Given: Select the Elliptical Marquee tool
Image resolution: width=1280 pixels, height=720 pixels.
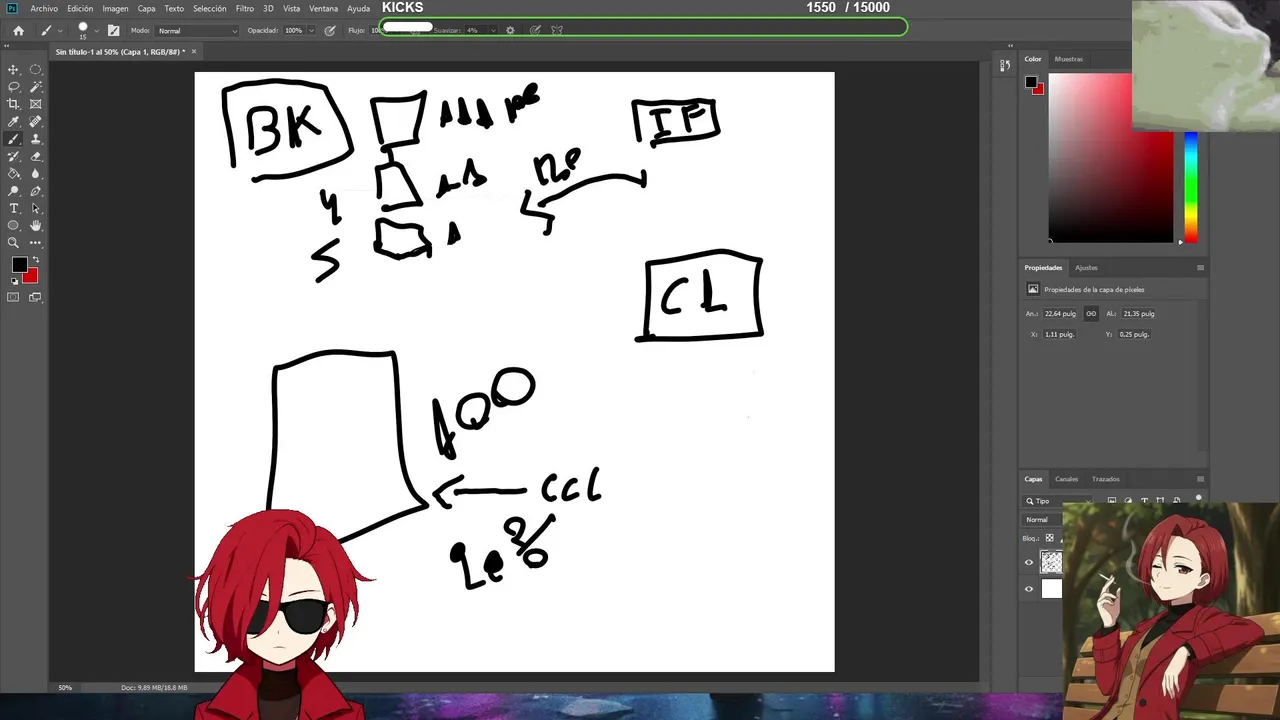Looking at the screenshot, I should 36,69.
